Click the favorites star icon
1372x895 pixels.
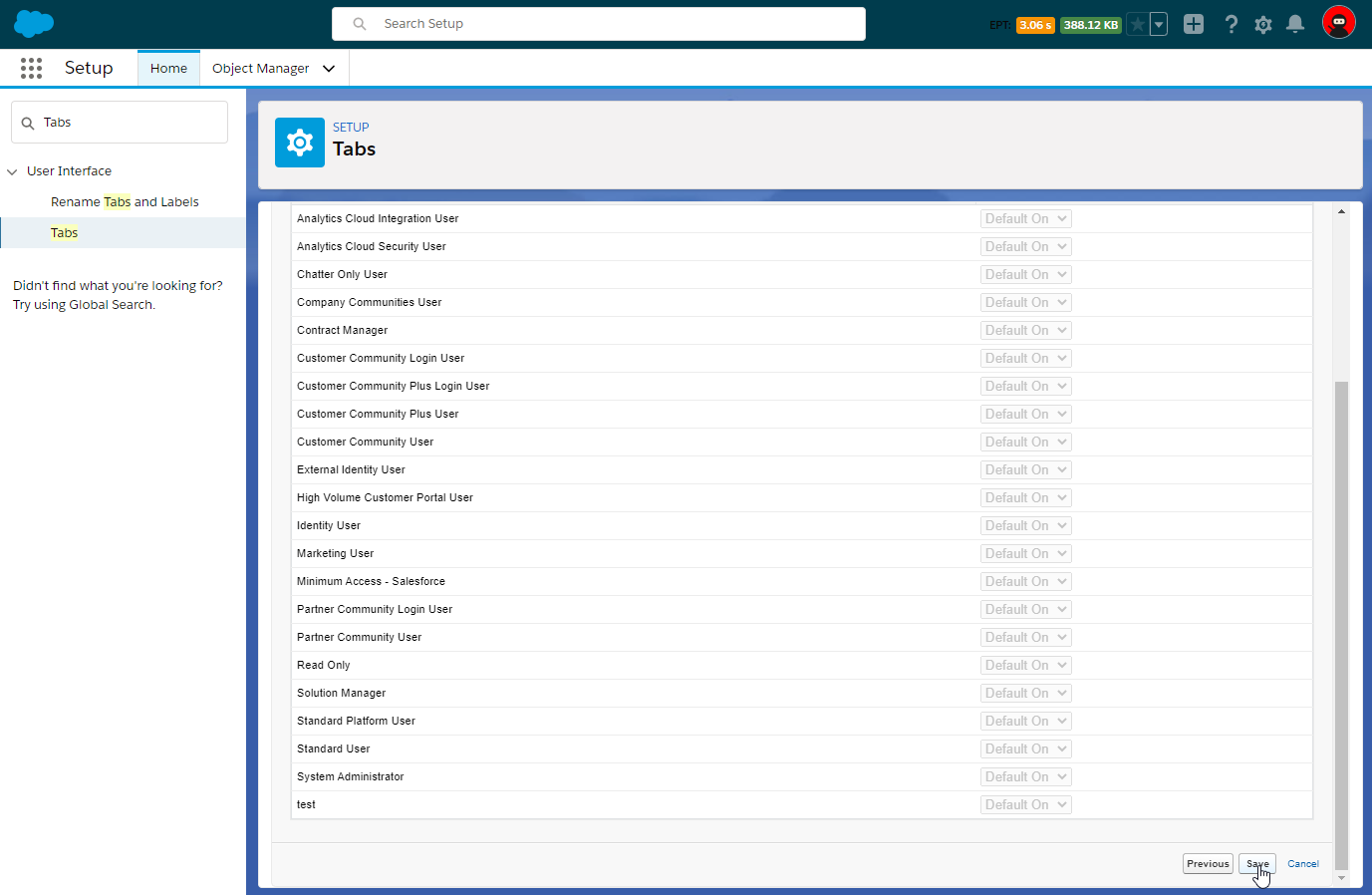click(1137, 25)
